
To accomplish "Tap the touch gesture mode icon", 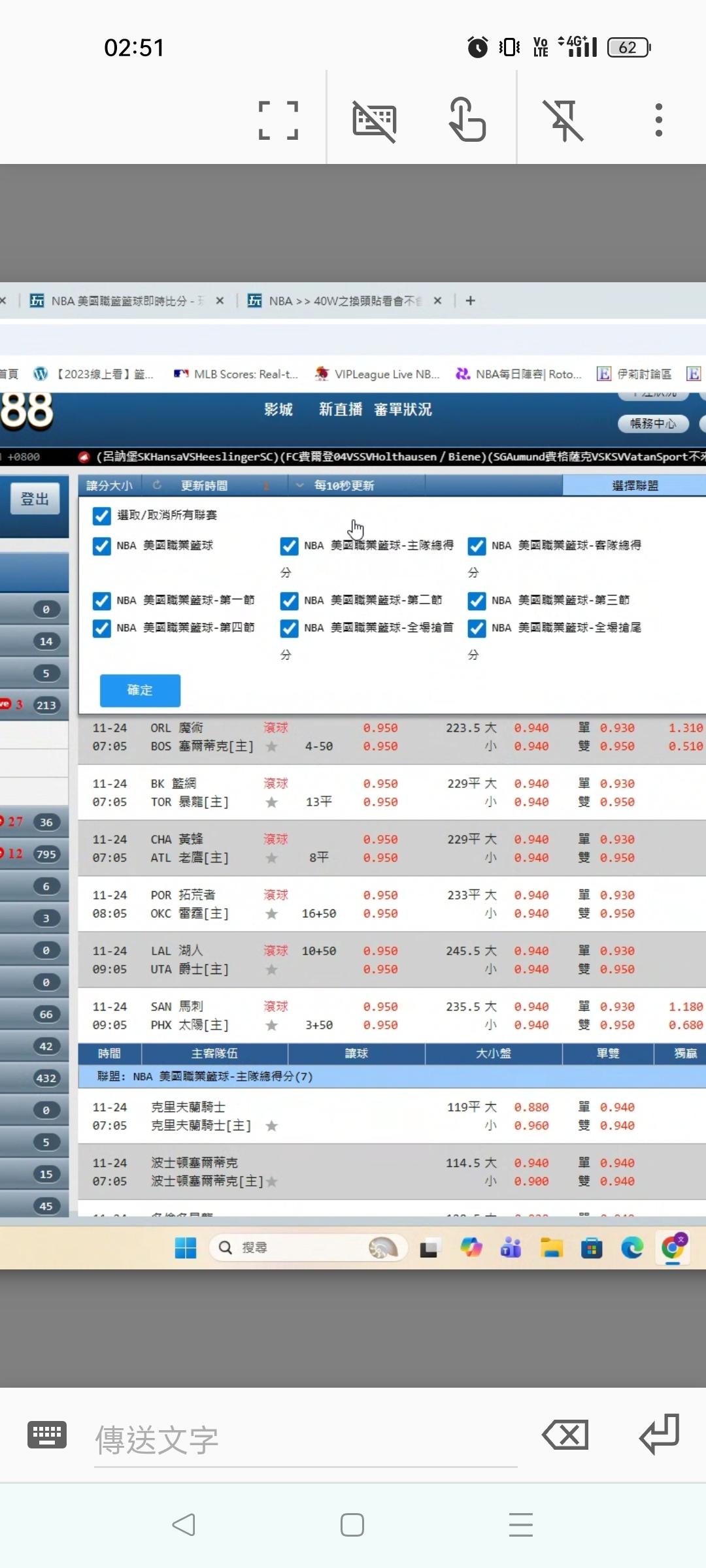I will tap(467, 120).
